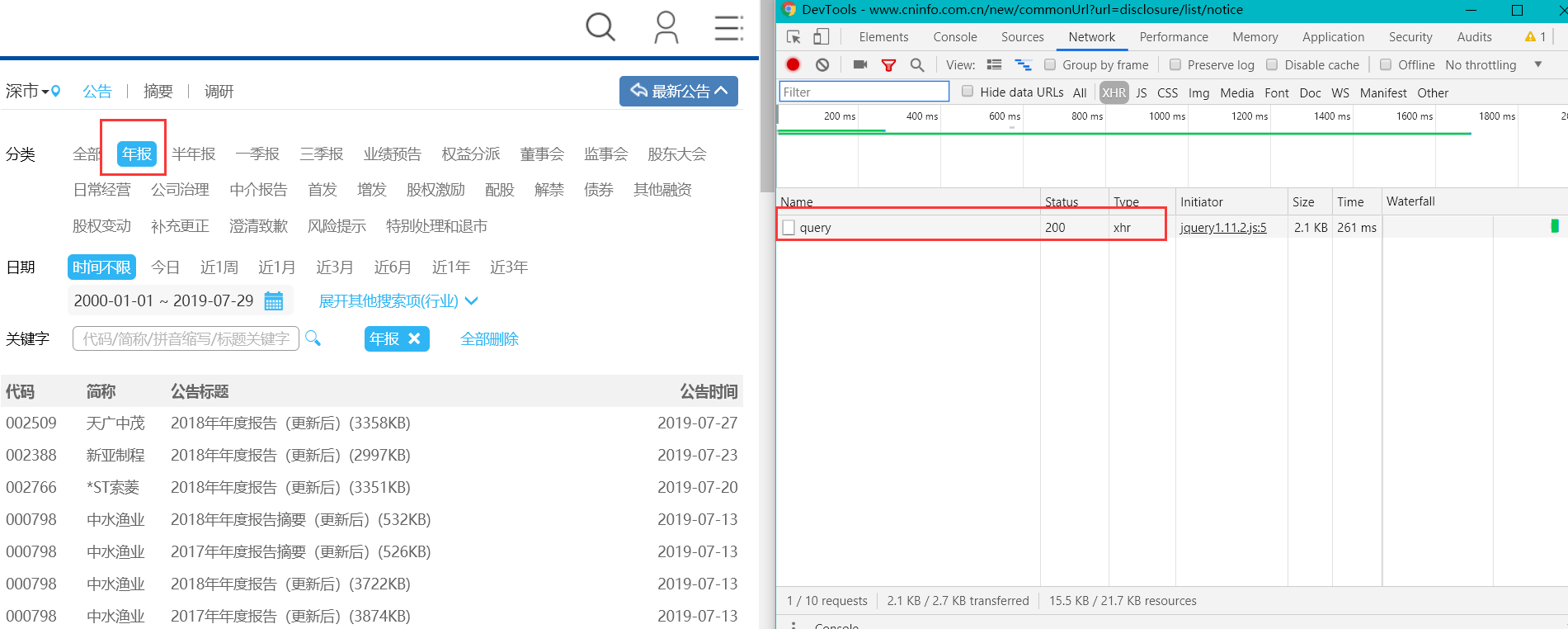
Task: Filter requests by XHR type
Action: (1114, 92)
